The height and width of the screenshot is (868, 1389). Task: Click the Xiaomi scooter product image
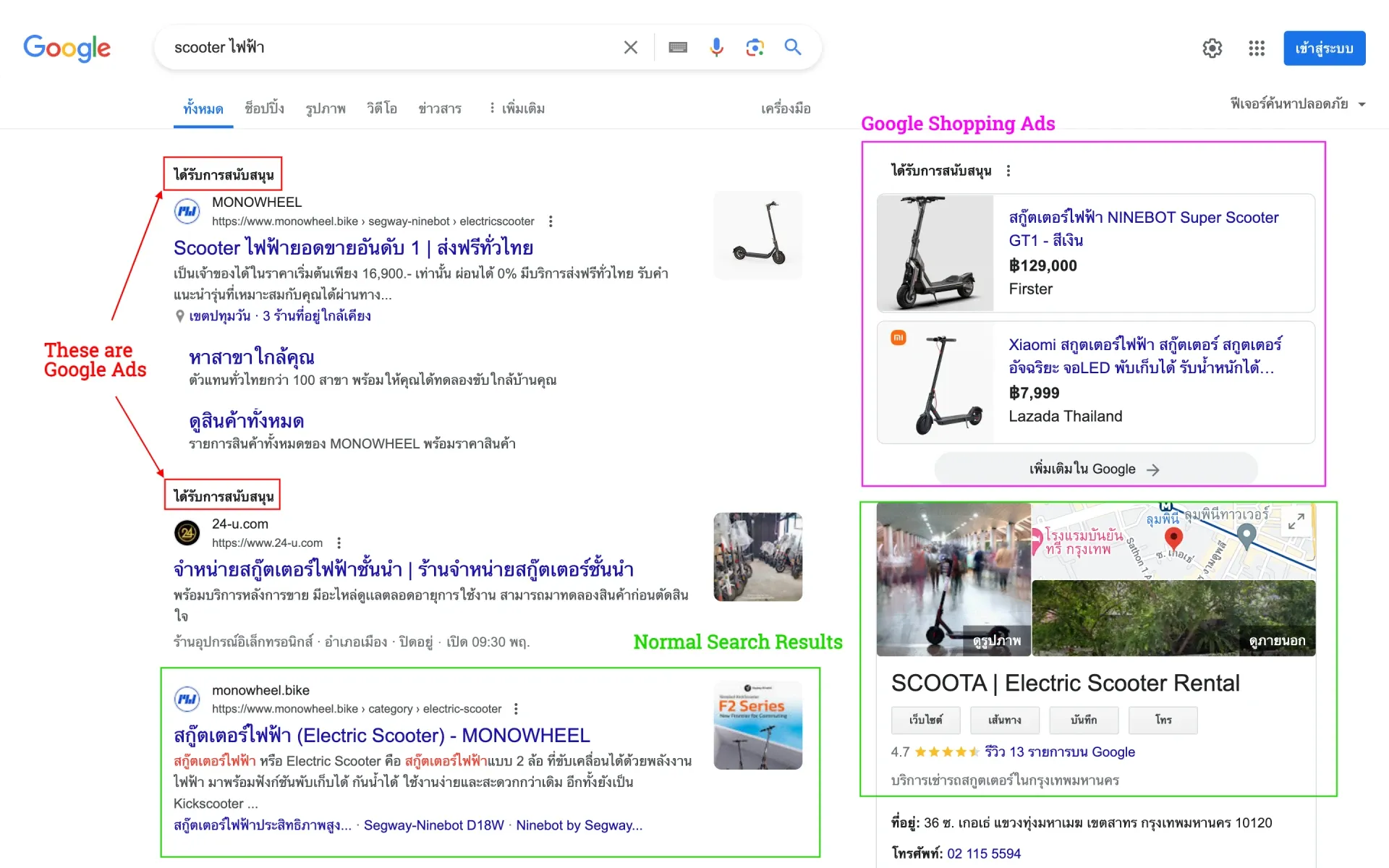pyautogui.click(x=935, y=383)
